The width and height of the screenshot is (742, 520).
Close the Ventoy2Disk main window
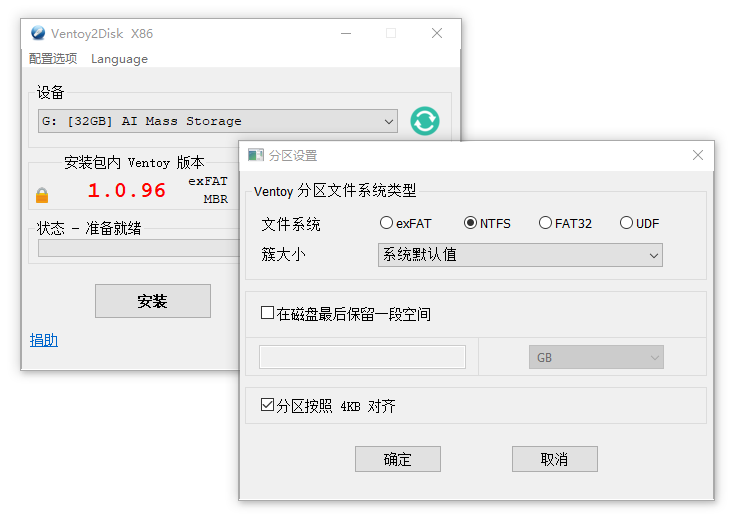[437, 33]
